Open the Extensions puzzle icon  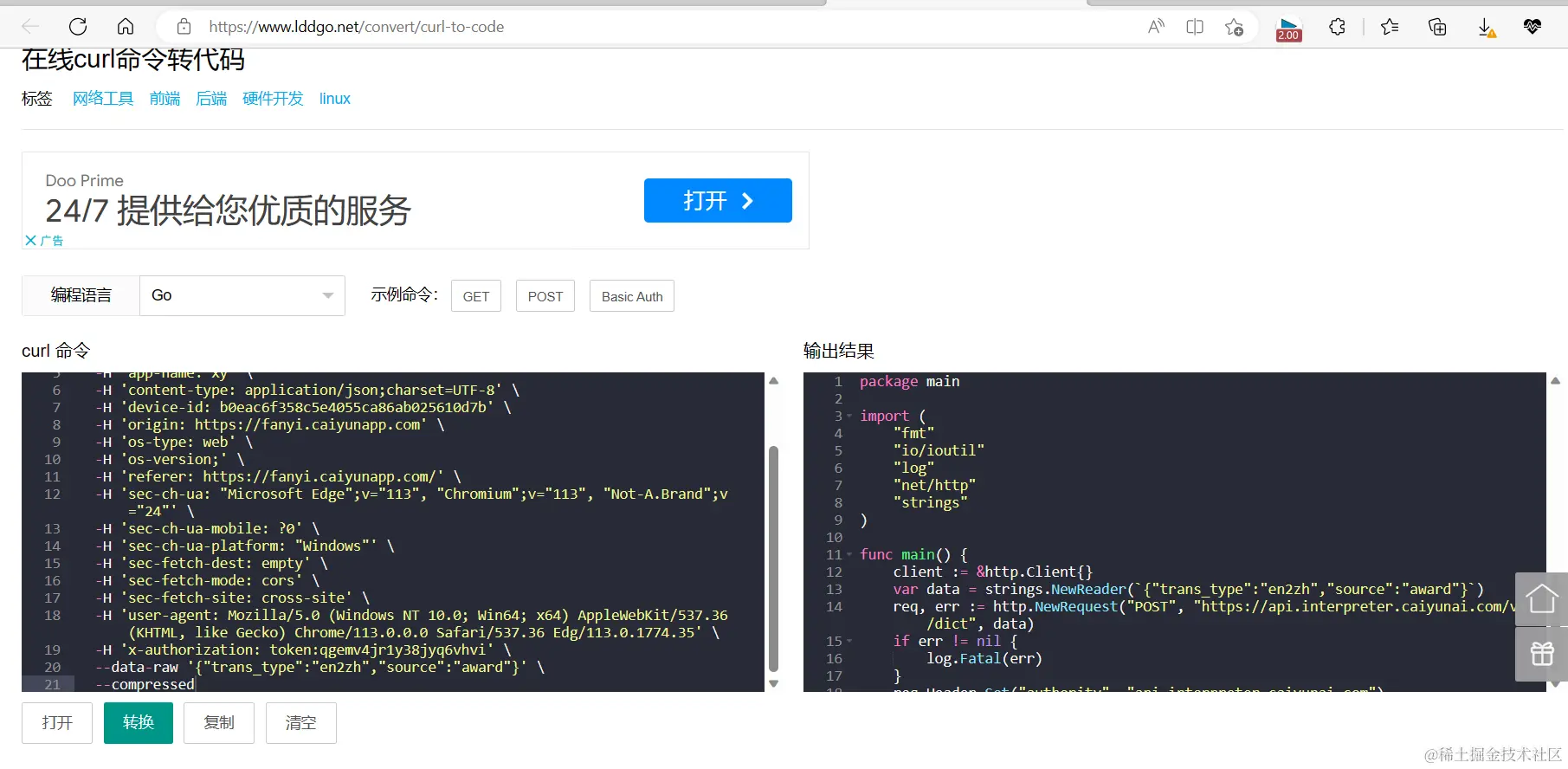[x=1337, y=27]
